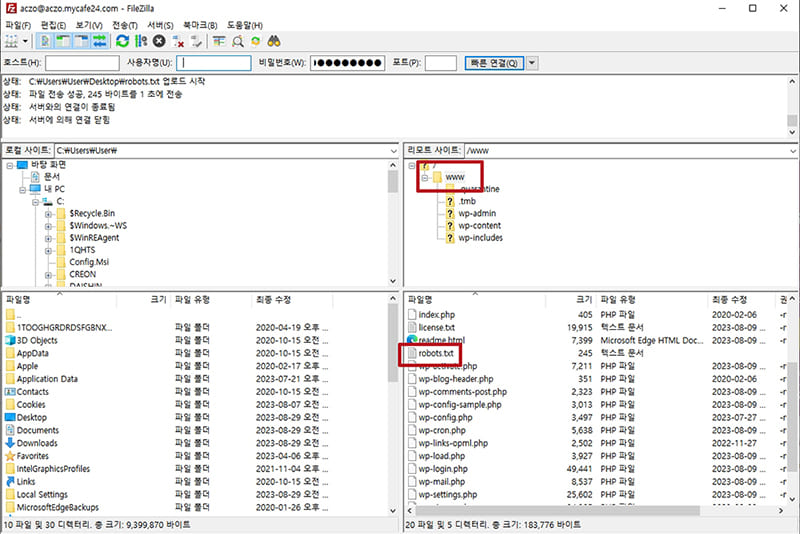Select the wp-content remote tree folder

(x=479, y=225)
